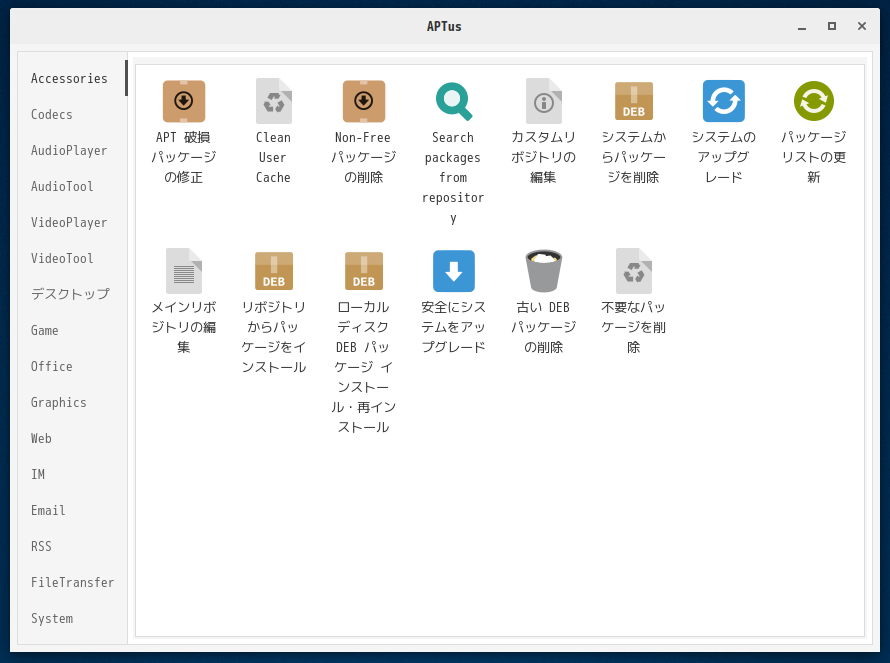Open the 不要なパッケージを削除 recycle icon
The height and width of the screenshot is (663, 890).
pyautogui.click(x=634, y=271)
